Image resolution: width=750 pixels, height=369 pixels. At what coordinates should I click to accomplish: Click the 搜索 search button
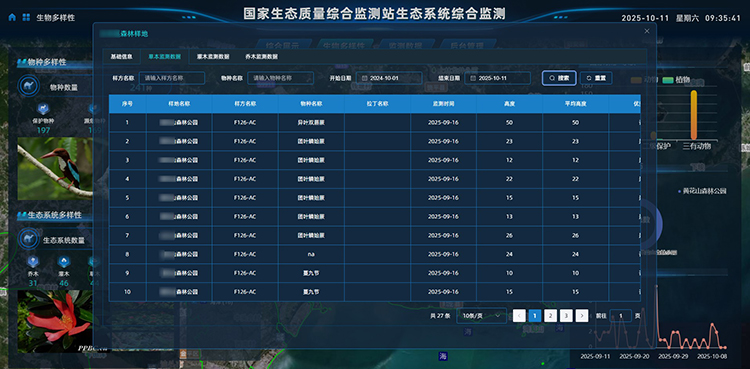559,78
